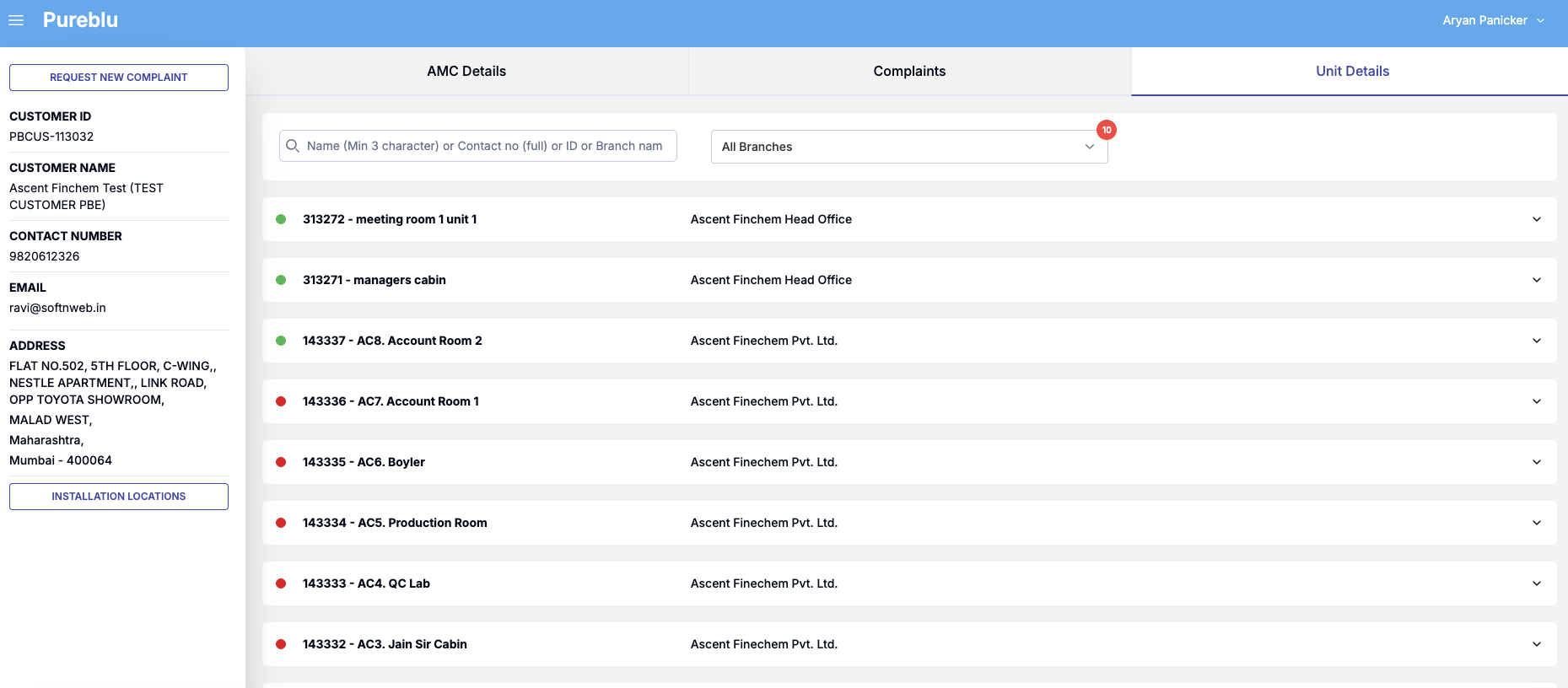Switch to AMC Details tab

click(x=466, y=71)
